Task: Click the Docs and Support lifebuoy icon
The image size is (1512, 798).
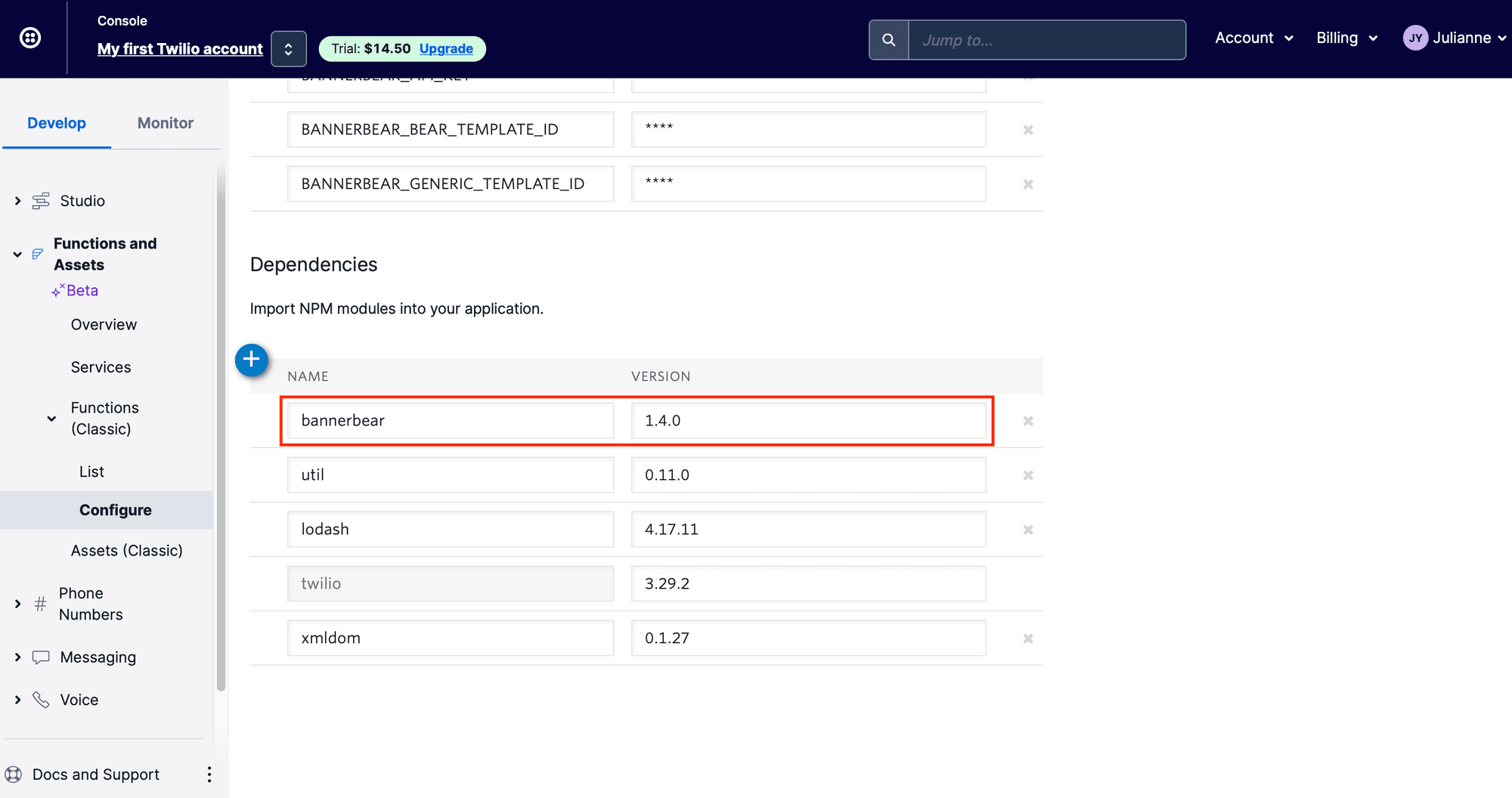Action: (x=14, y=775)
